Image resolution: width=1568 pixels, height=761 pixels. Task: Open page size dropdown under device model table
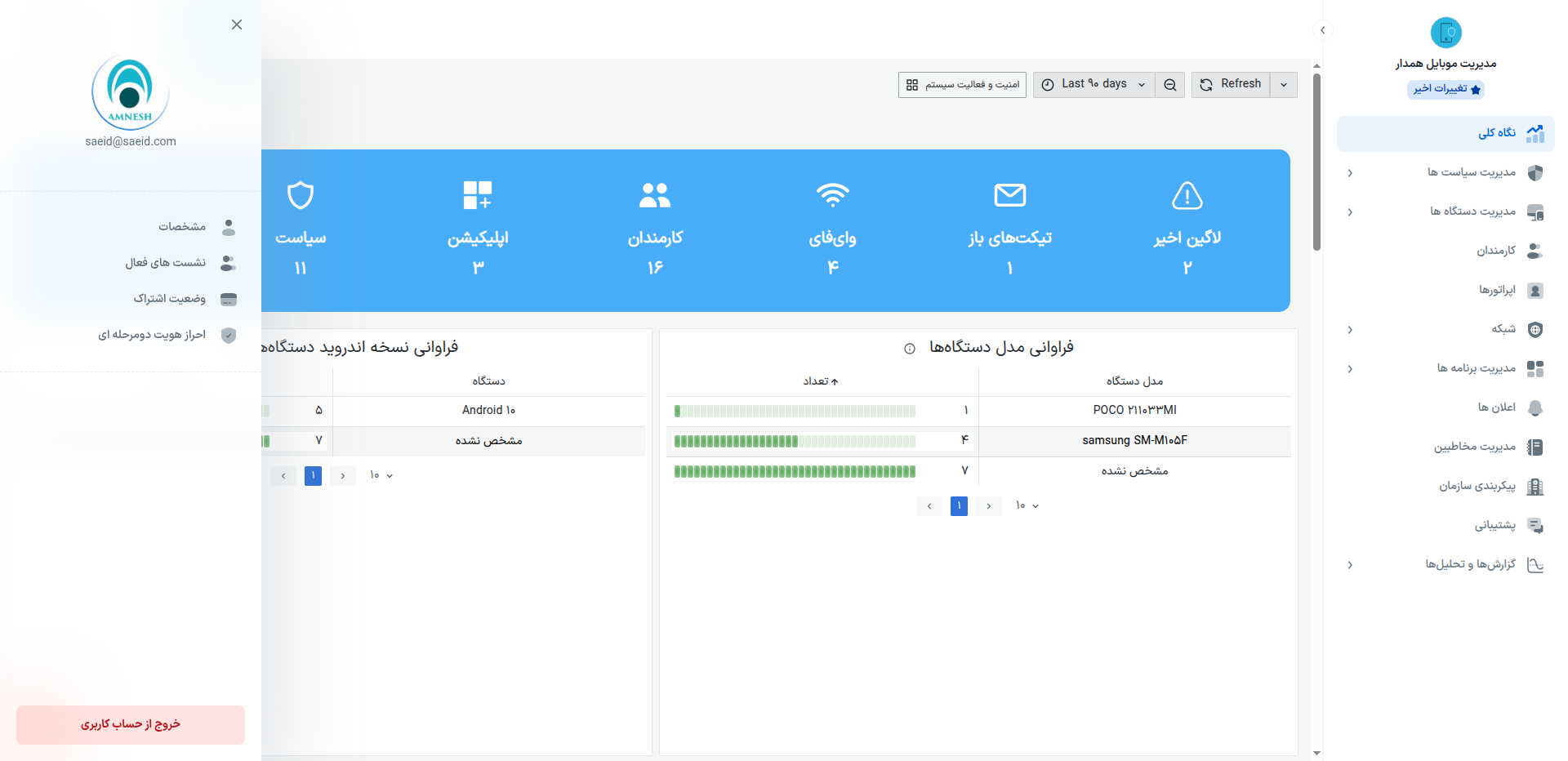coord(1027,506)
